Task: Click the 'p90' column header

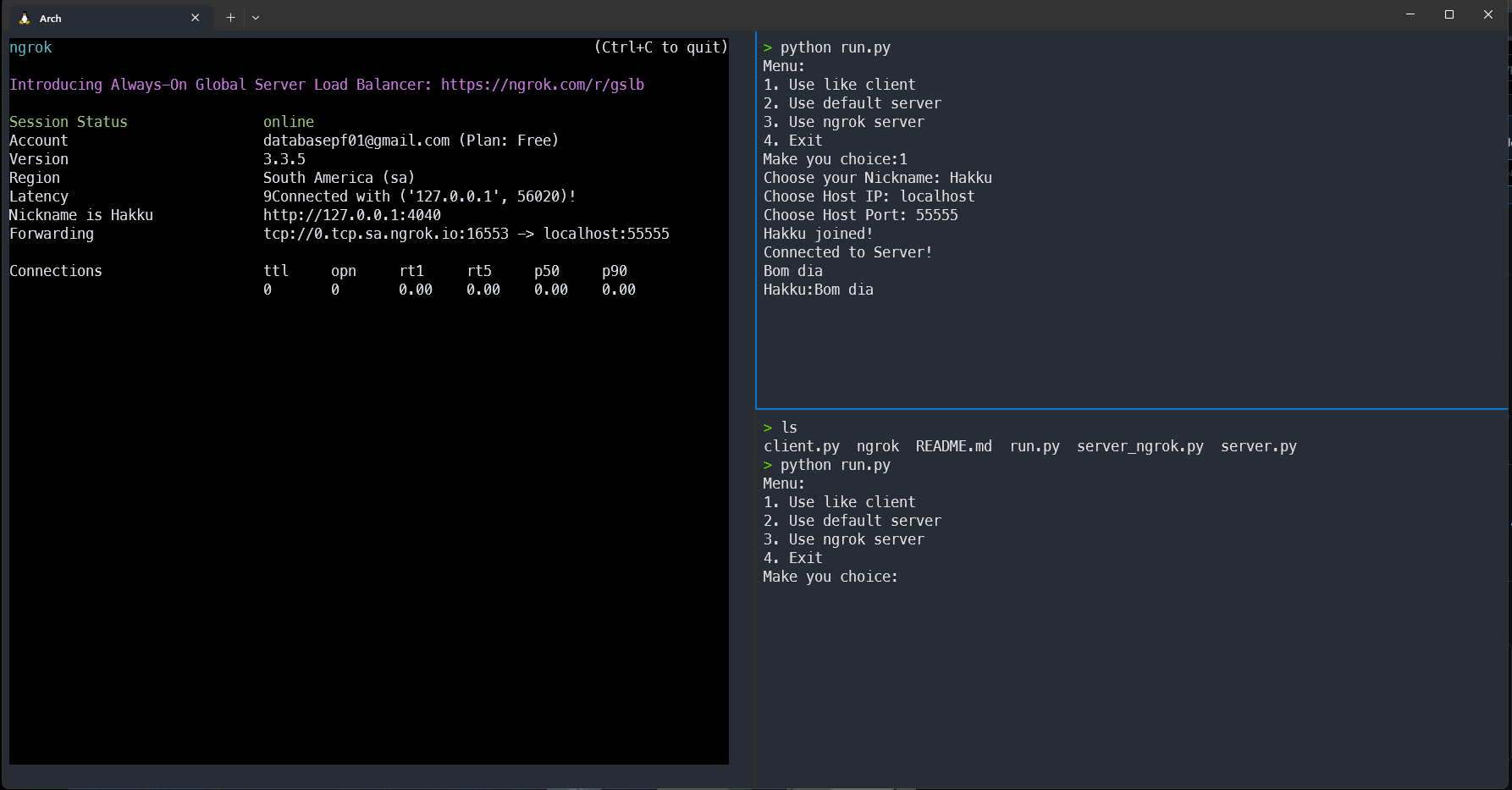Action: click(615, 271)
